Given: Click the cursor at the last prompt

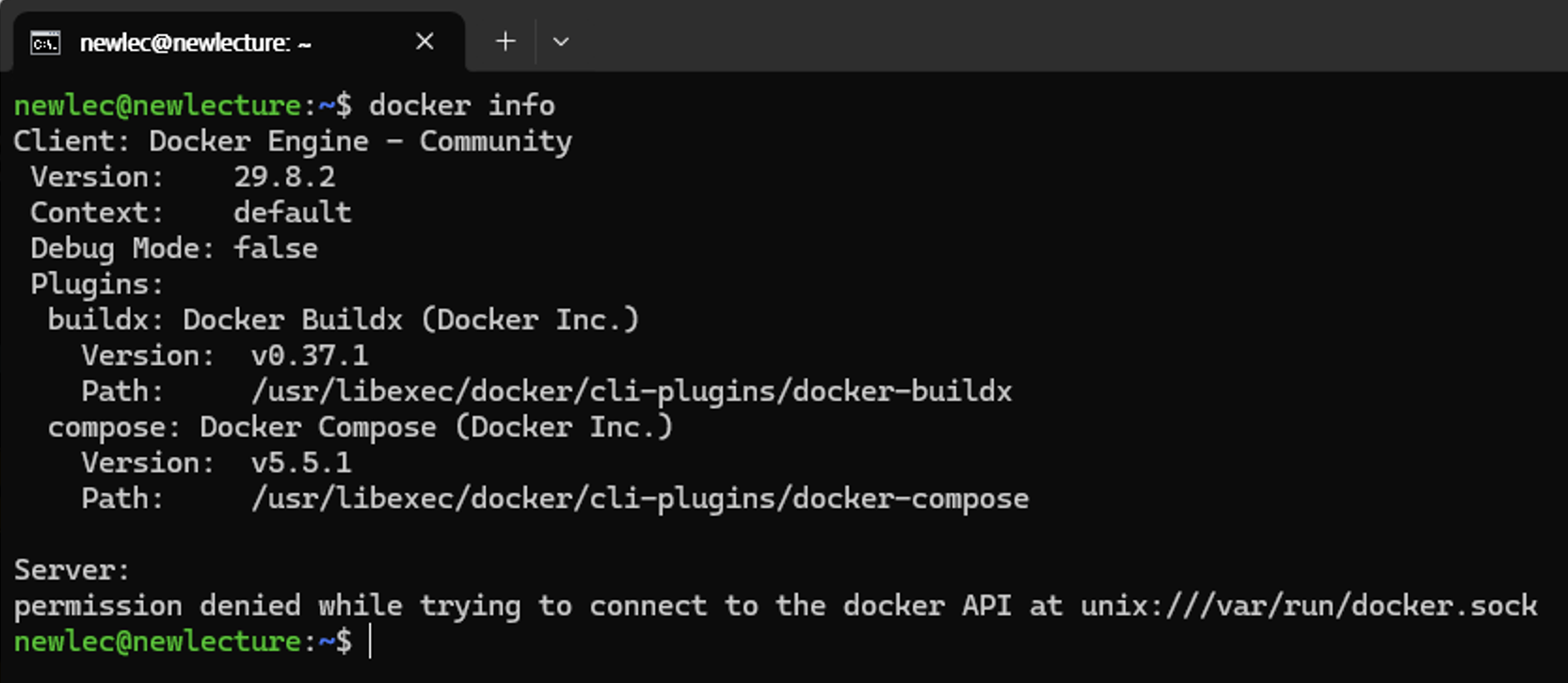Looking at the screenshot, I should pos(371,642).
